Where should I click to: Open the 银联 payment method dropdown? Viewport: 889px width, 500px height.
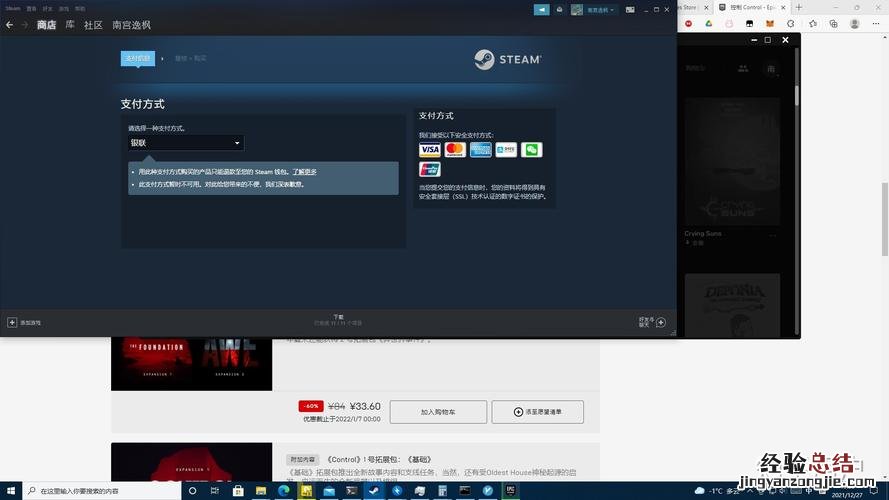[185, 143]
